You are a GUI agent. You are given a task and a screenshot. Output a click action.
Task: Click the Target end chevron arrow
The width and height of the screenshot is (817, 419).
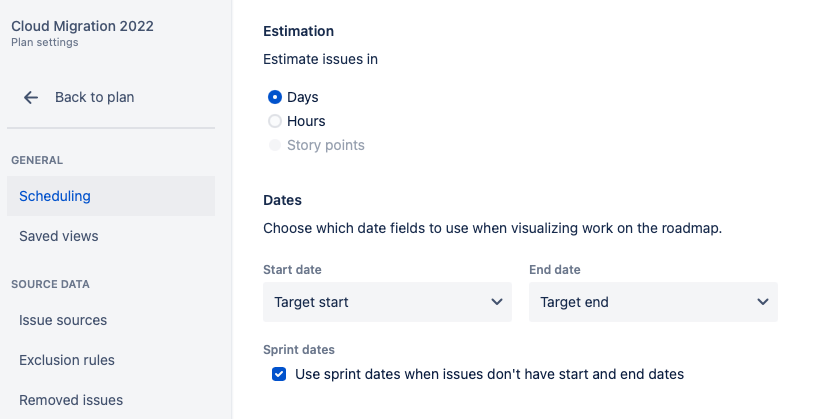[x=763, y=302]
